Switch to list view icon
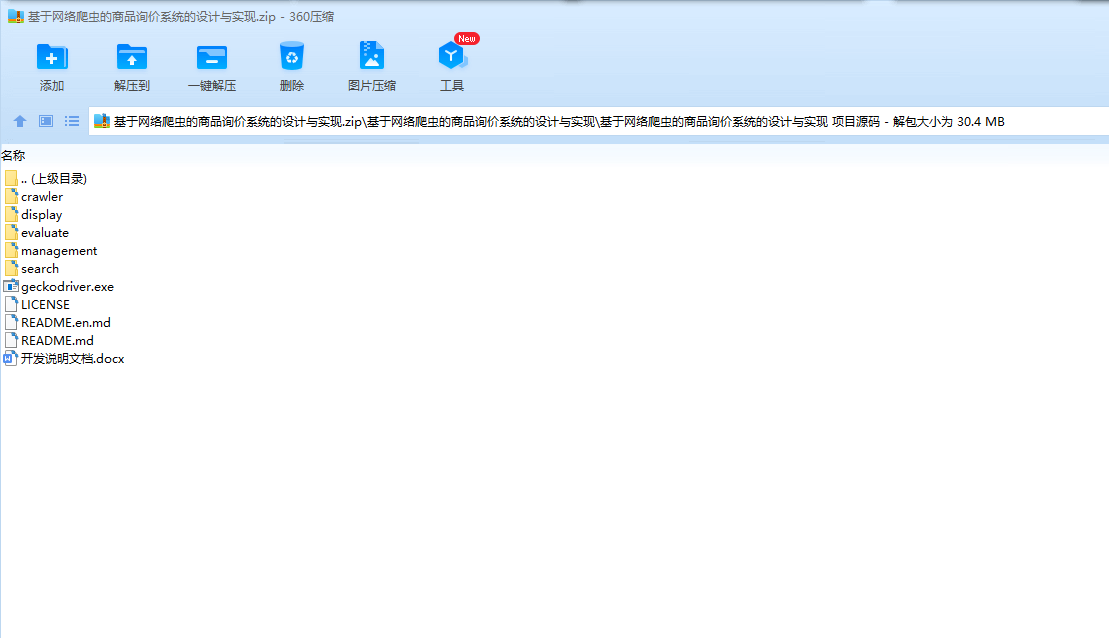 click(x=72, y=121)
